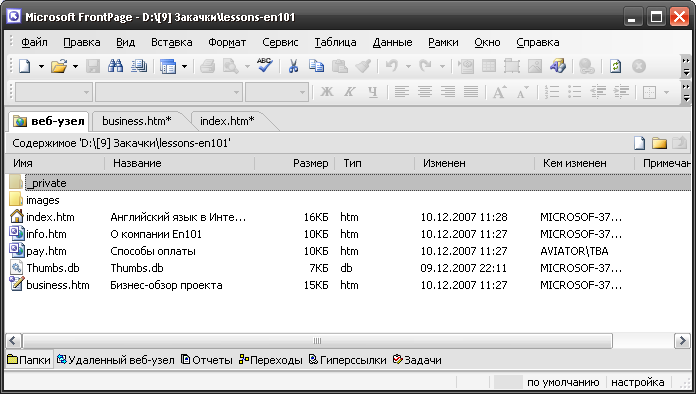This screenshot has width=696, height=394.
Task: Click the Insert table icon
Action: point(489,67)
